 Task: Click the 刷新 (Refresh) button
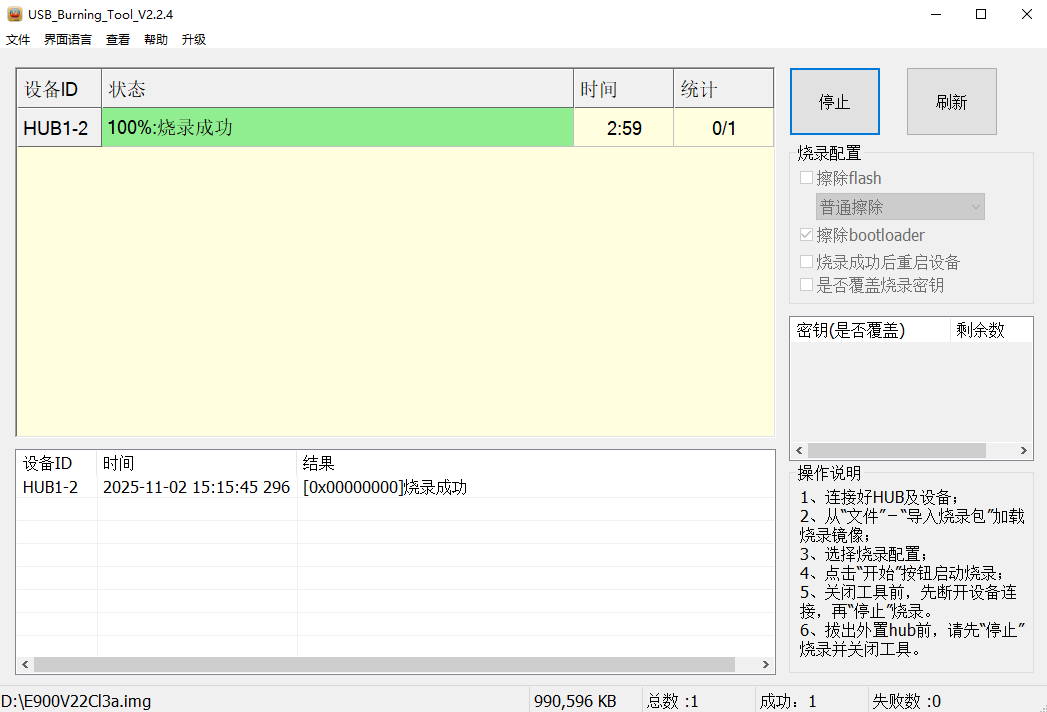pos(951,100)
